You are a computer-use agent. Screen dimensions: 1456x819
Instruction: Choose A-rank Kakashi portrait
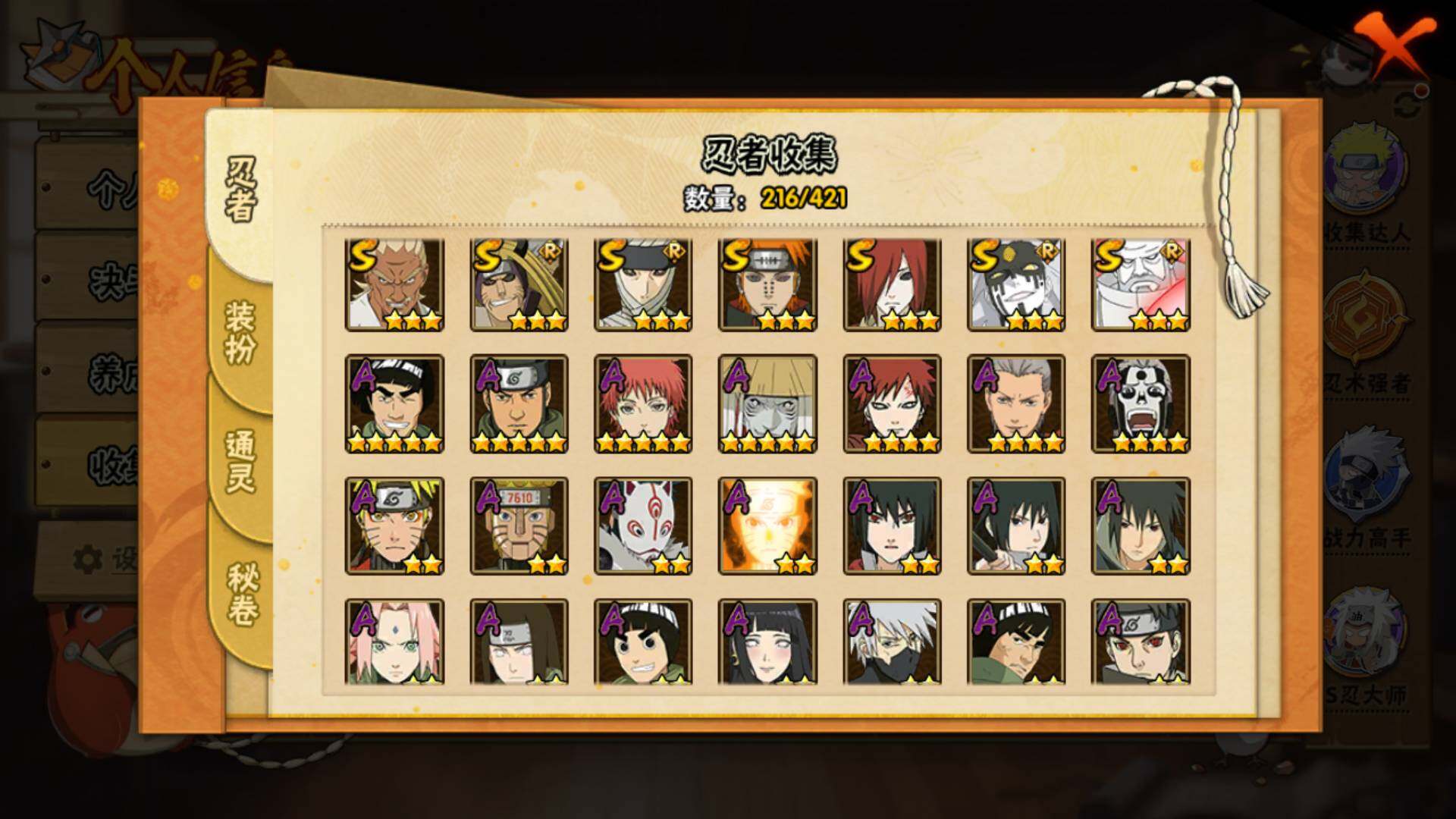tap(892, 642)
